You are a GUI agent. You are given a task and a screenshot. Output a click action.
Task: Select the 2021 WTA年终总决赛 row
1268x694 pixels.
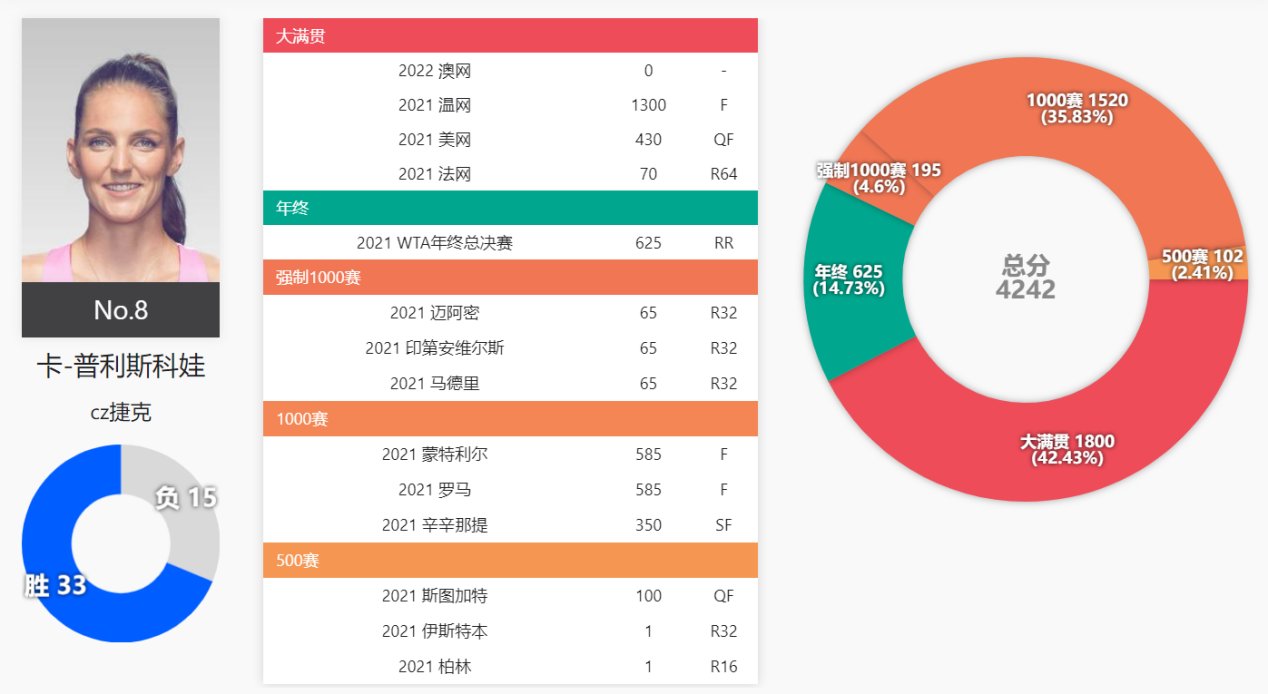click(x=510, y=243)
